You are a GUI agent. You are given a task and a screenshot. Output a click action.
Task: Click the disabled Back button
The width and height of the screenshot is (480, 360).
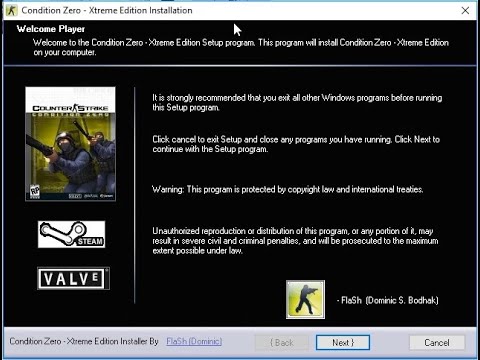point(282,342)
